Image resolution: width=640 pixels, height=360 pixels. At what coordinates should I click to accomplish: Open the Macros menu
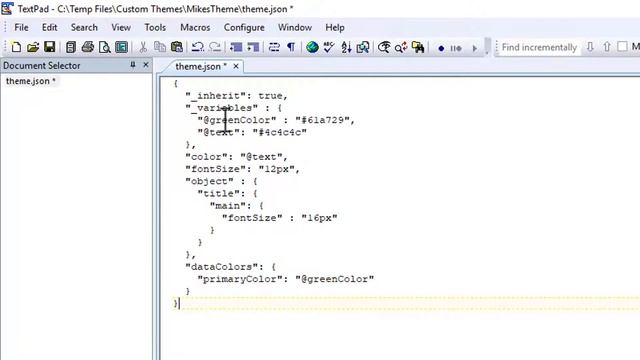[195, 27]
